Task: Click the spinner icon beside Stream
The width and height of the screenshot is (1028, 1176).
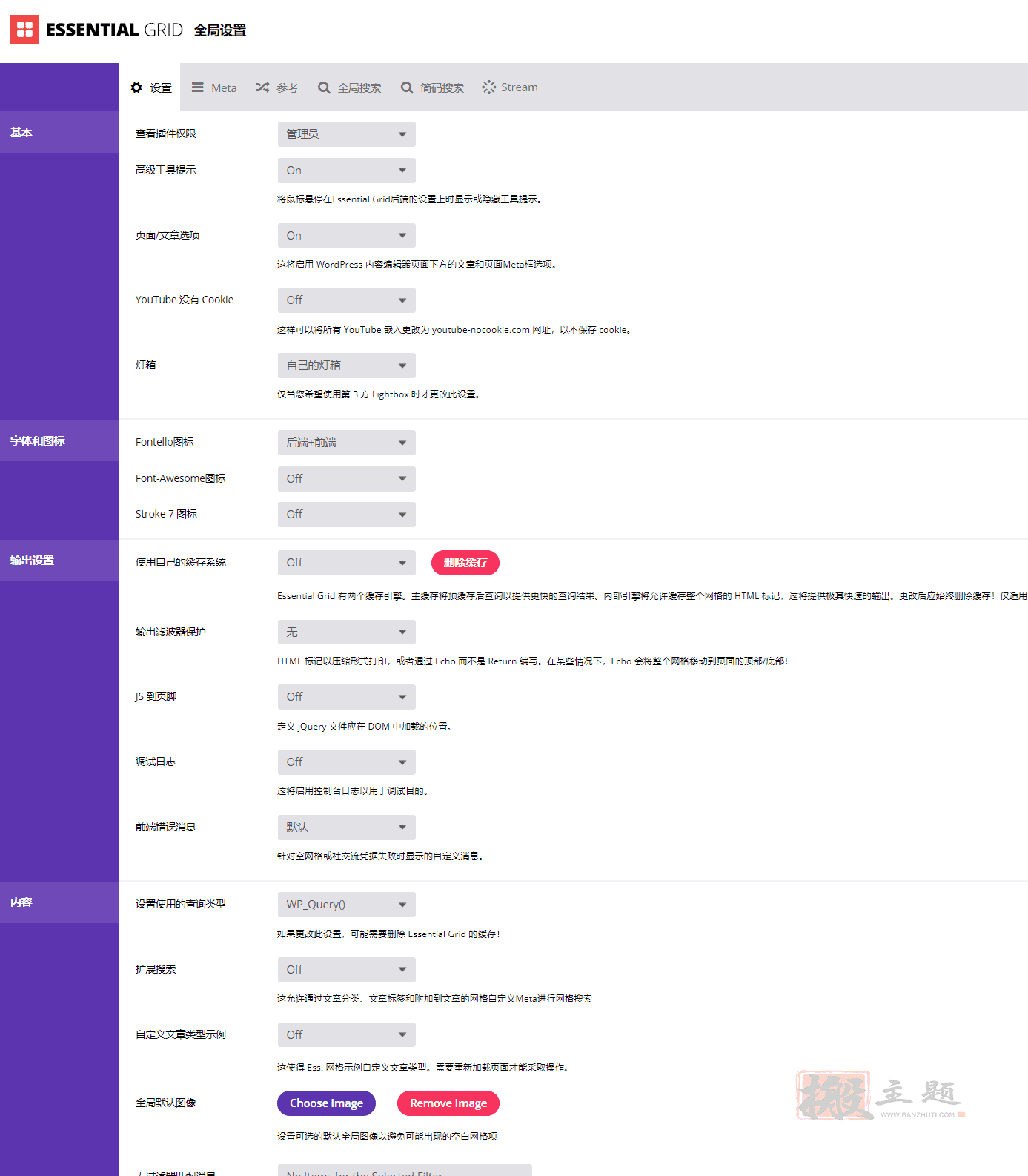Action: pos(489,87)
